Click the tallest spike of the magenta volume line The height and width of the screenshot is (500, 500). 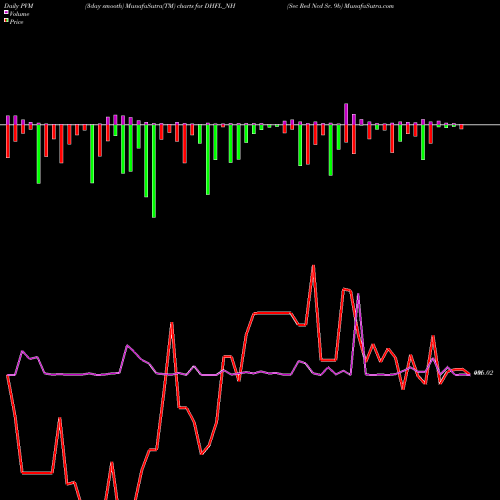pos(358,294)
